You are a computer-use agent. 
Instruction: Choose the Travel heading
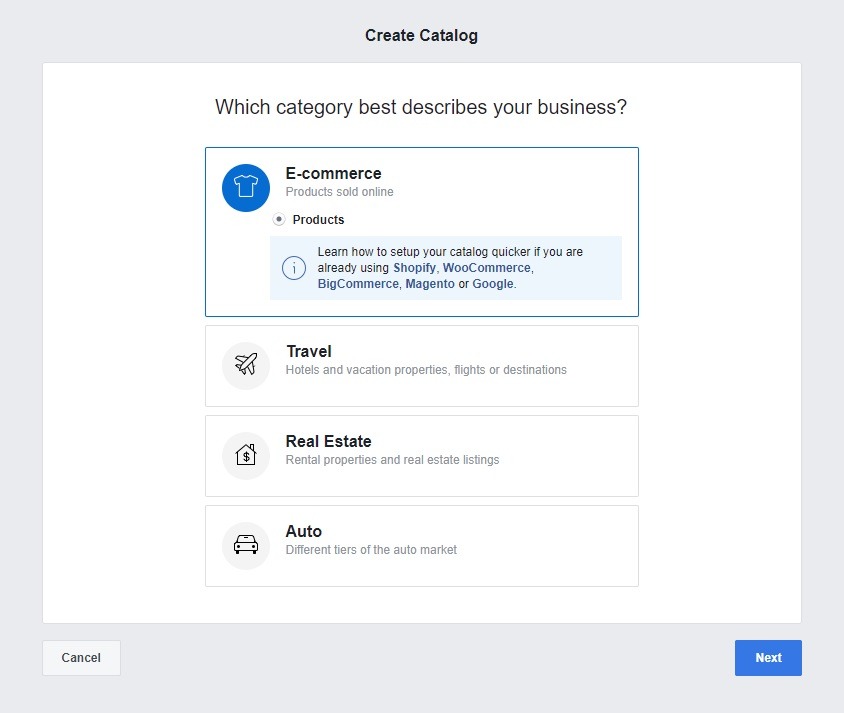click(309, 351)
